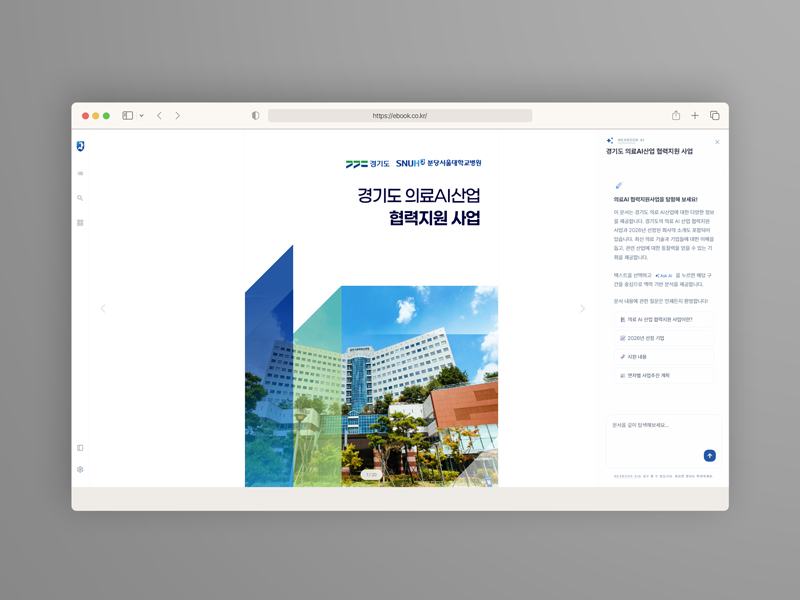
Task: Click the blue ebook logo in the sidebar
Action: click(x=80, y=146)
